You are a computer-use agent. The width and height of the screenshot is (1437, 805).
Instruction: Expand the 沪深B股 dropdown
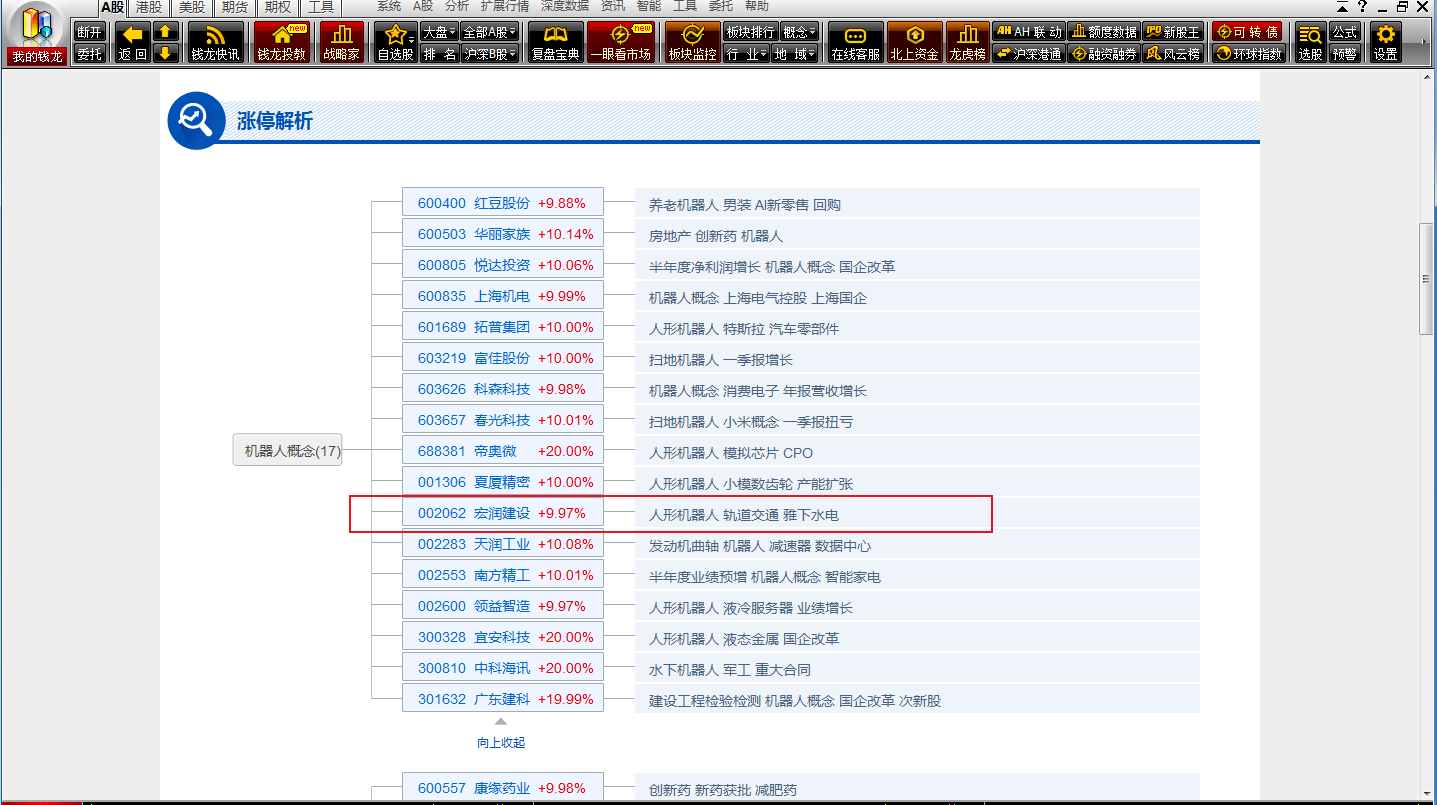click(490, 53)
